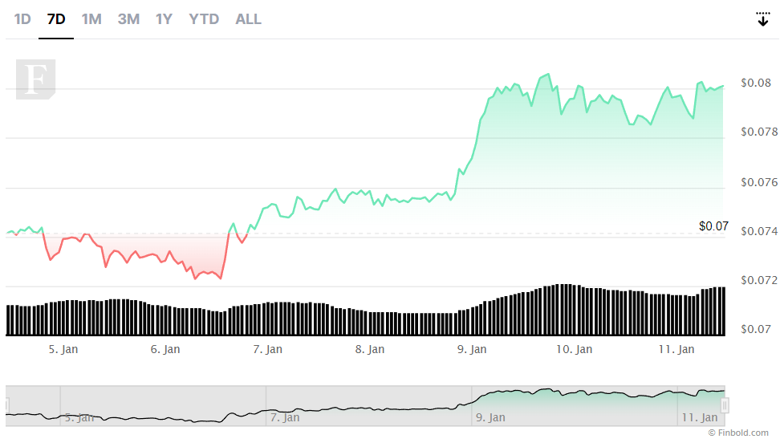Open the 1Y chart view
780x447 pixels.
click(x=164, y=19)
